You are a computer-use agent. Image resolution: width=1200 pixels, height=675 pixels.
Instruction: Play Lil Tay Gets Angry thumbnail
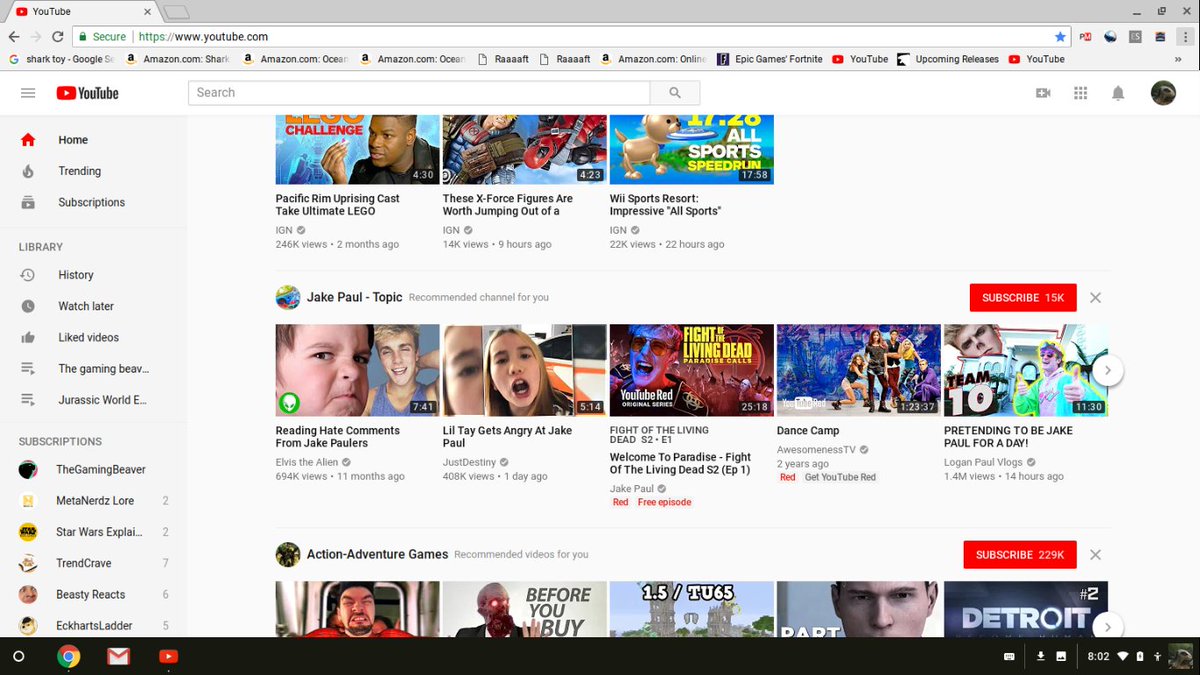[524, 370]
